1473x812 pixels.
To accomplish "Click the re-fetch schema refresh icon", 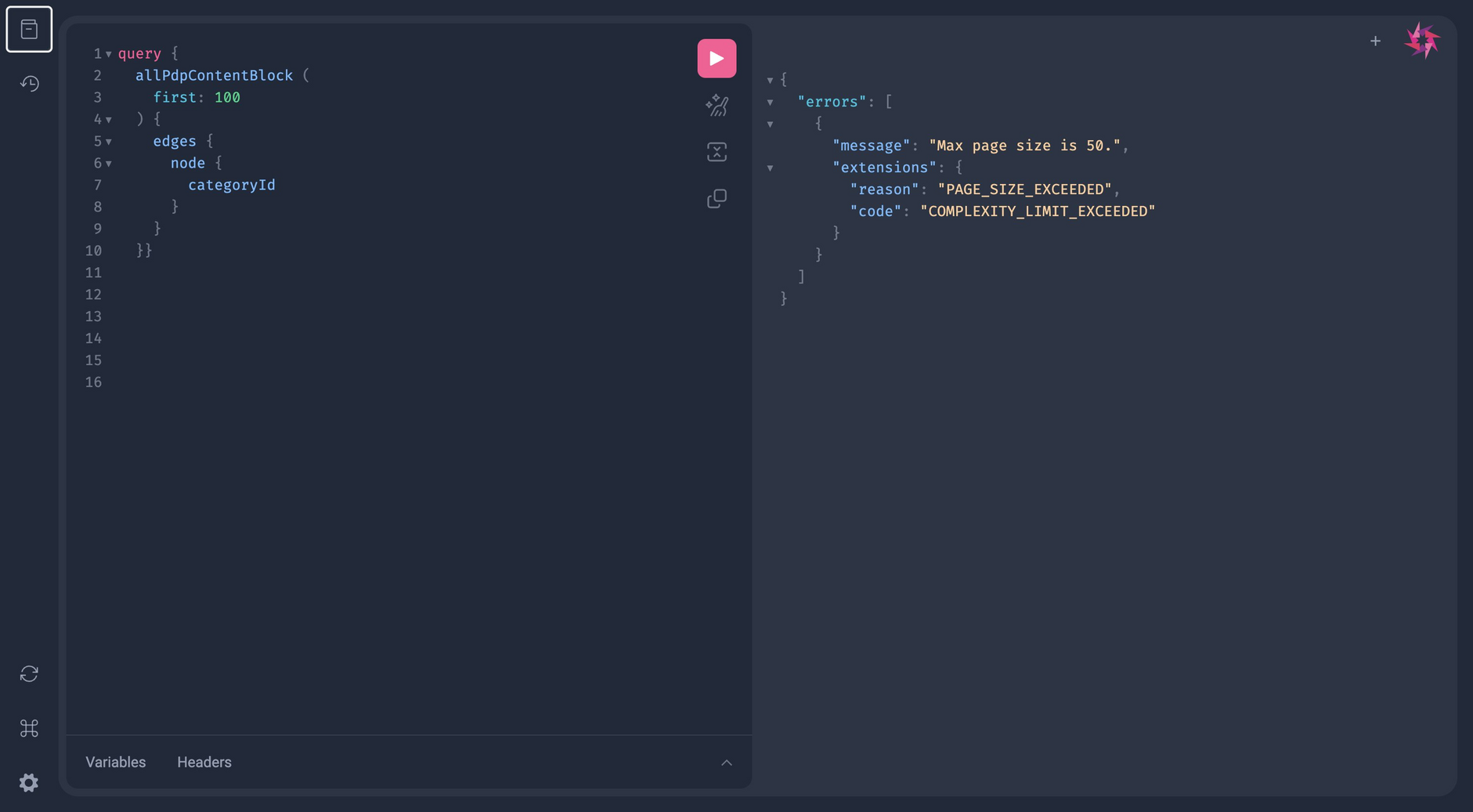I will pyautogui.click(x=29, y=674).
